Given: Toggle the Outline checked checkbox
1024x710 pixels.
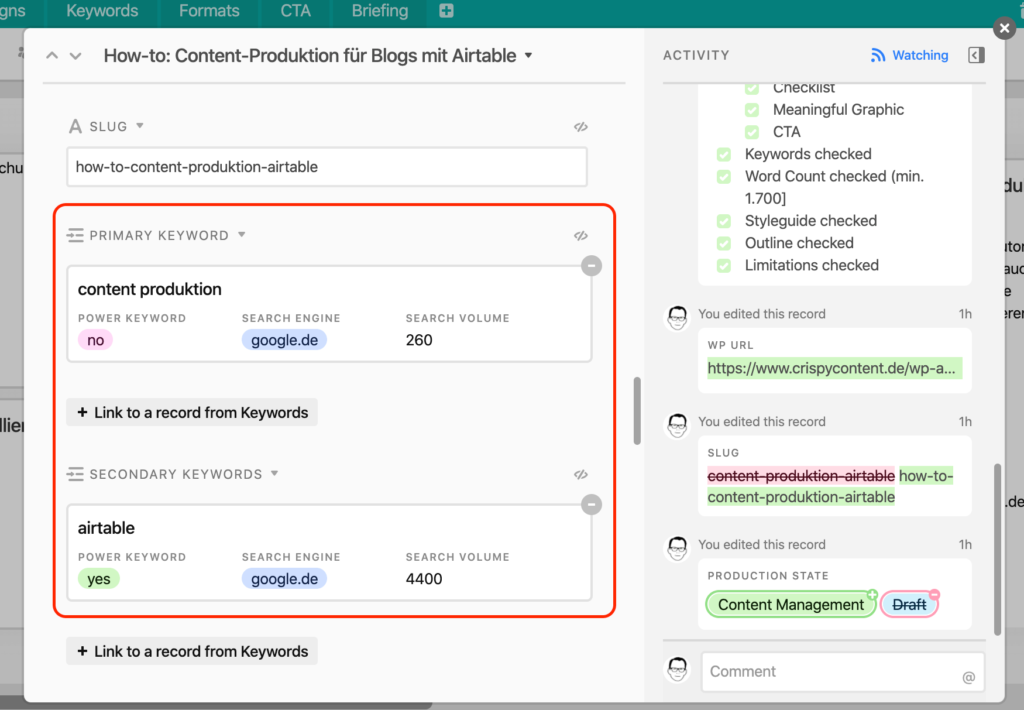Looking at the screenshot, I should click(x=724, y=243).
